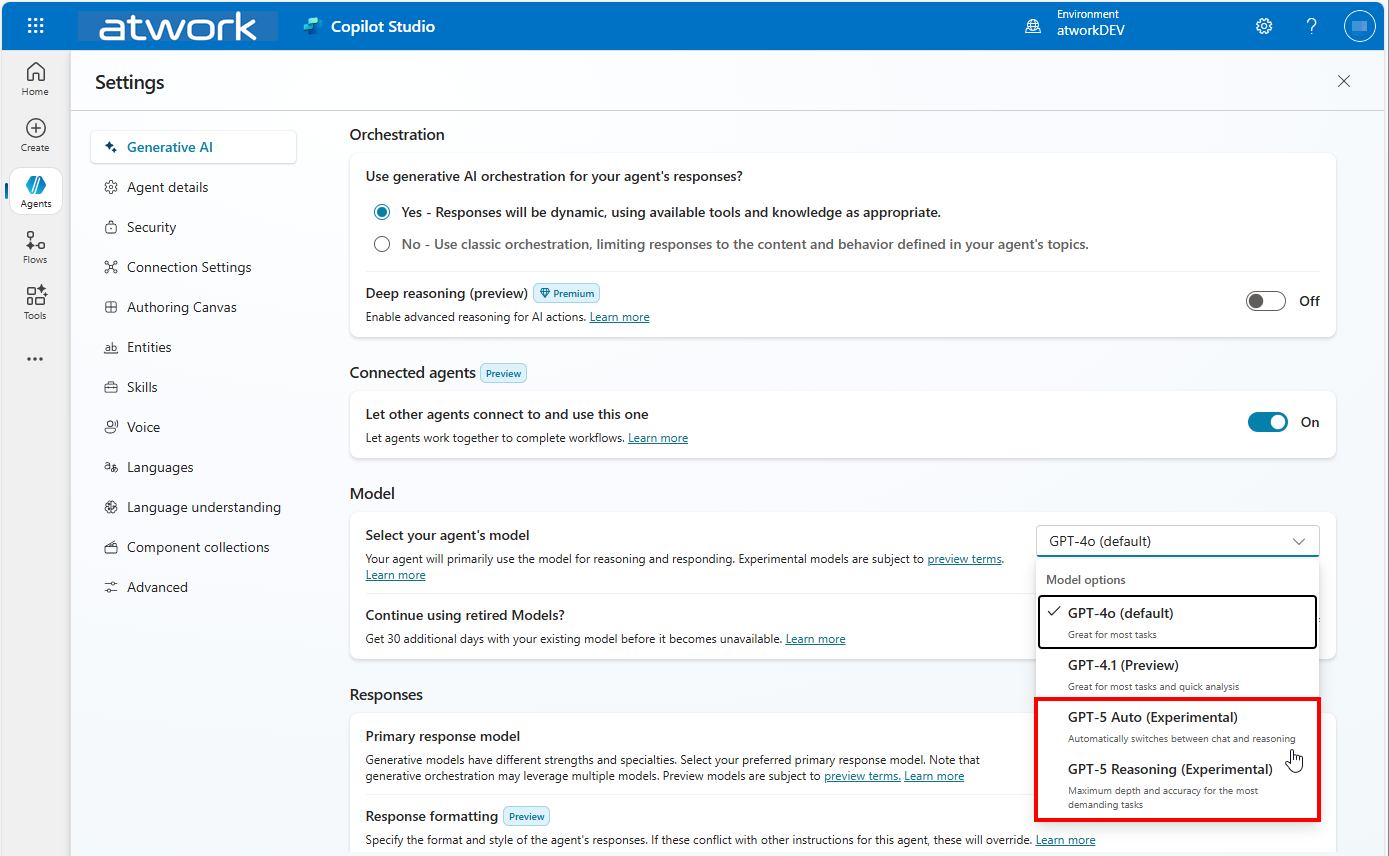
Task: Select Yes for generative AI orchestration
Action: 382,212
